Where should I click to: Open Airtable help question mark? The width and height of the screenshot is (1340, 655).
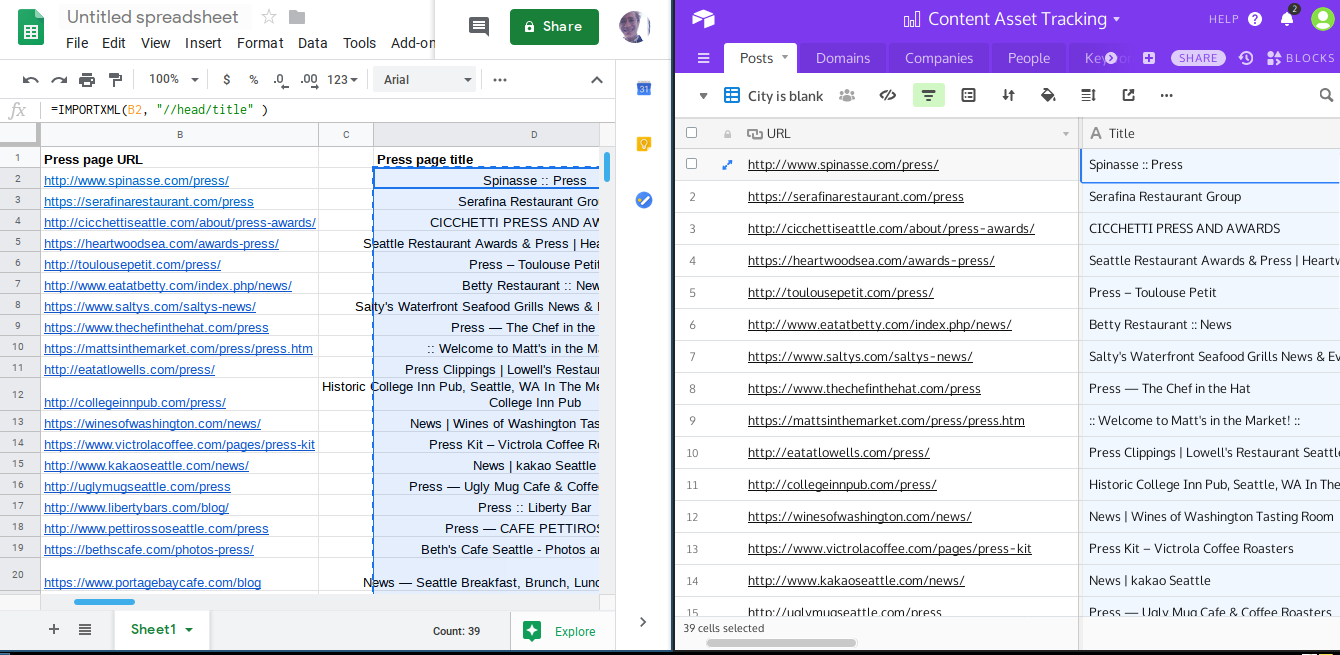pos(1255,19)
